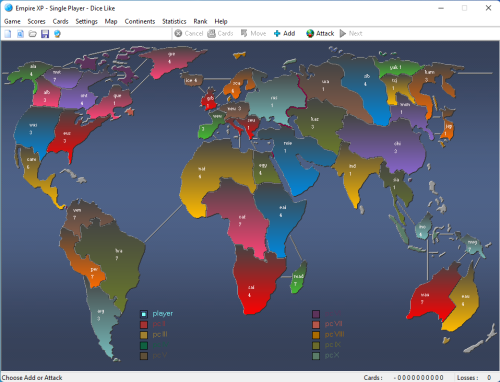The image size is (500, 382).
Task: Start an attack with the Attack button
Action: pyautogui.click(x=320, y=33)
